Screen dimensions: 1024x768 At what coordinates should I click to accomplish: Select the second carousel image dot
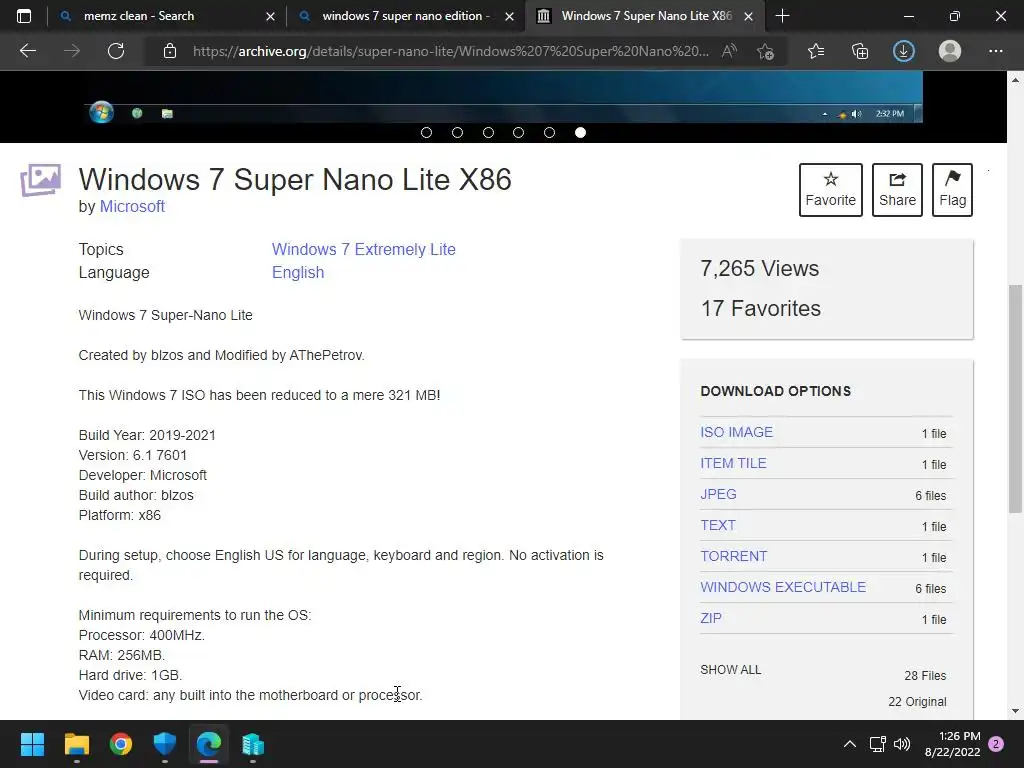[x=457, y=133]
